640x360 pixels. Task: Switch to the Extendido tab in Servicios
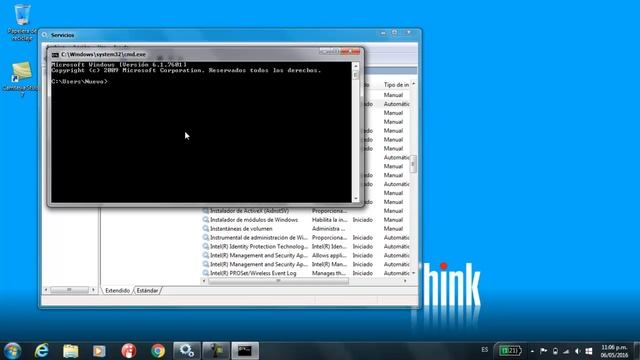(117, 291)
